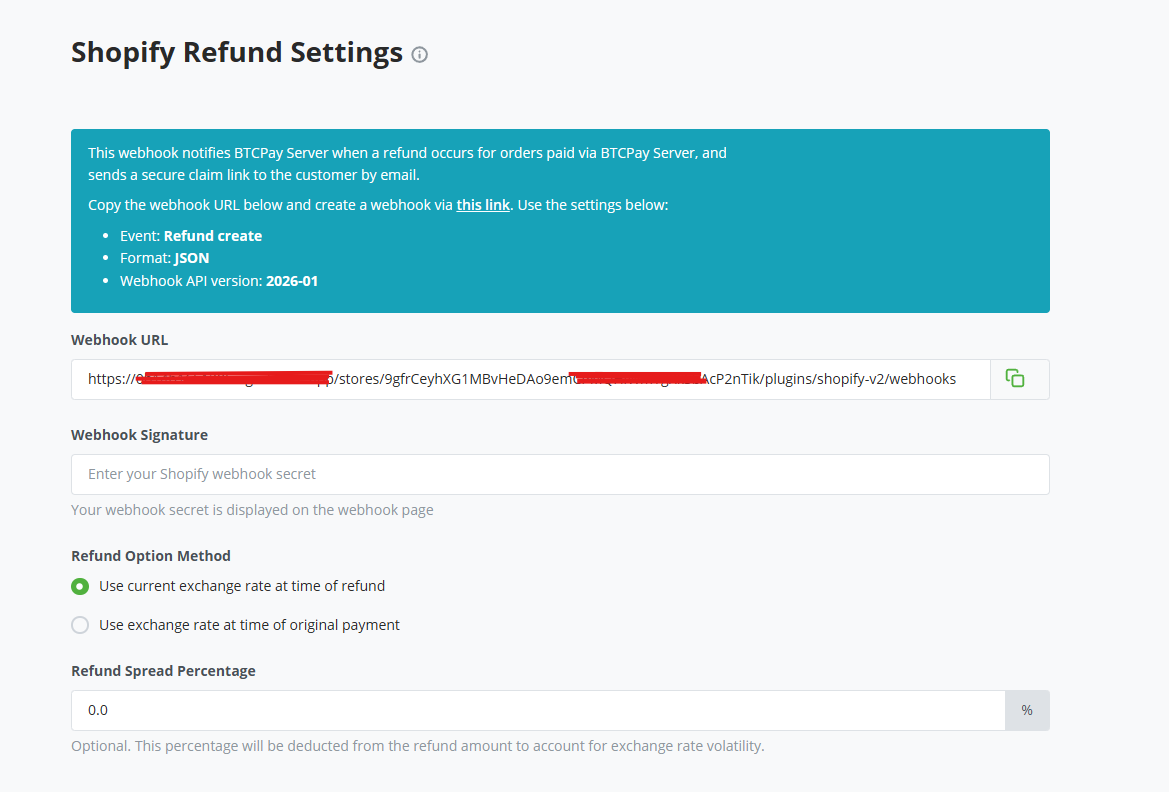Choose exchange rate at time of original payment
The width and height of the screenshot is (1169, 792).
[x=79, y=624]
